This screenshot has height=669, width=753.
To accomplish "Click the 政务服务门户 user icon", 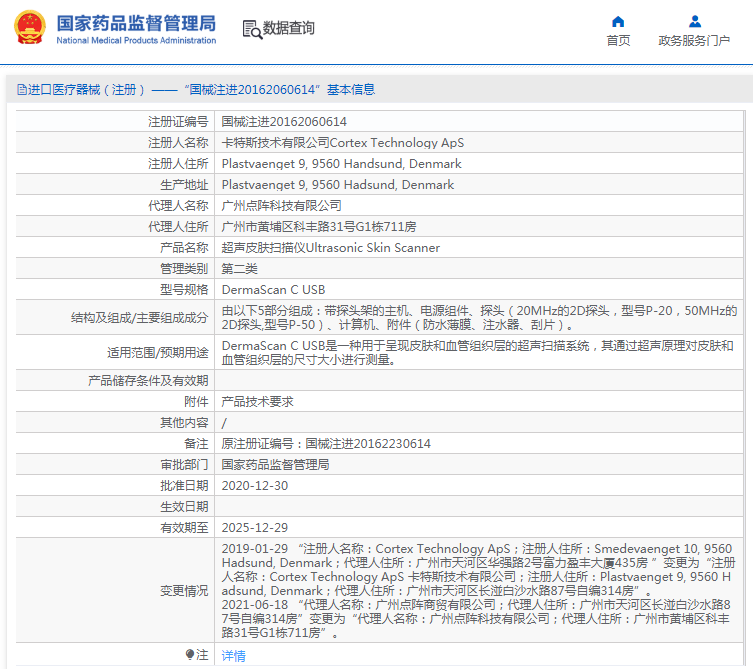I will (694, 22).
